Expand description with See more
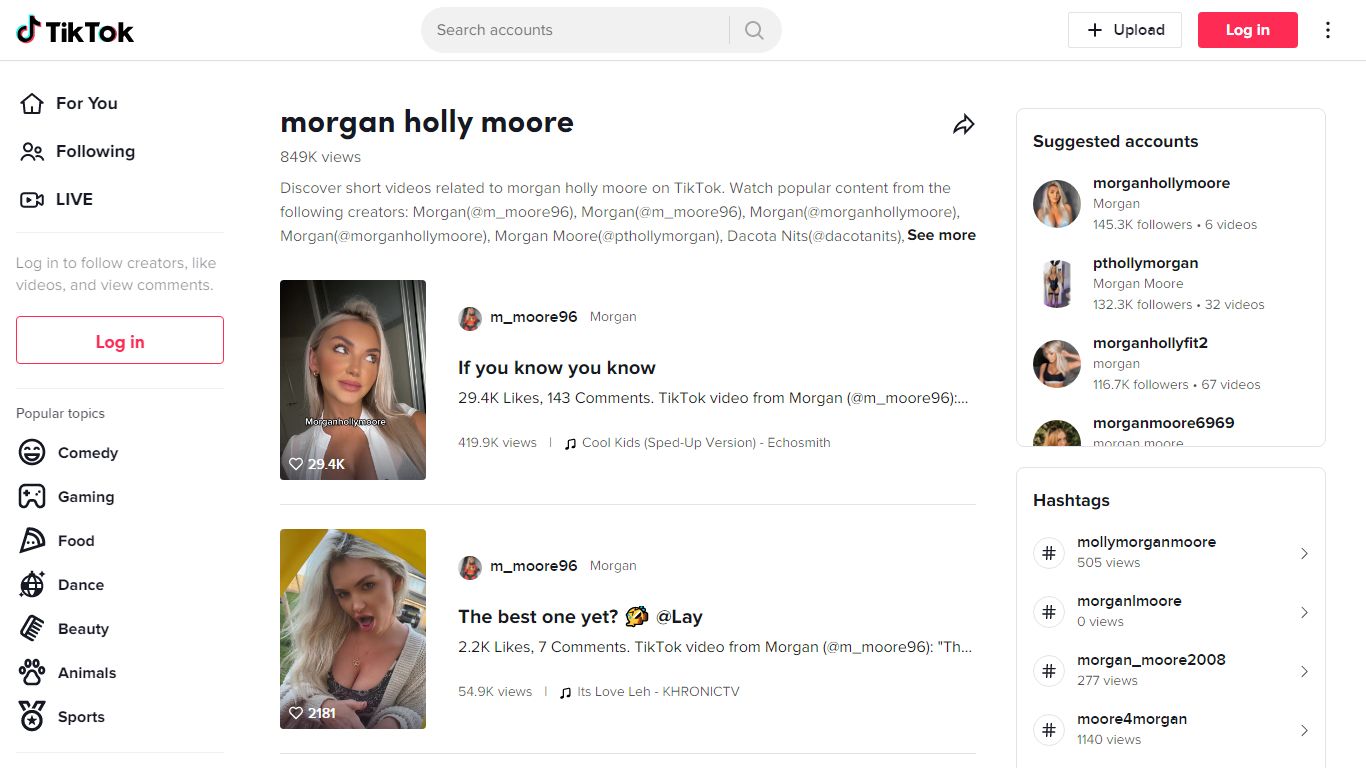 tap(941, 235)
